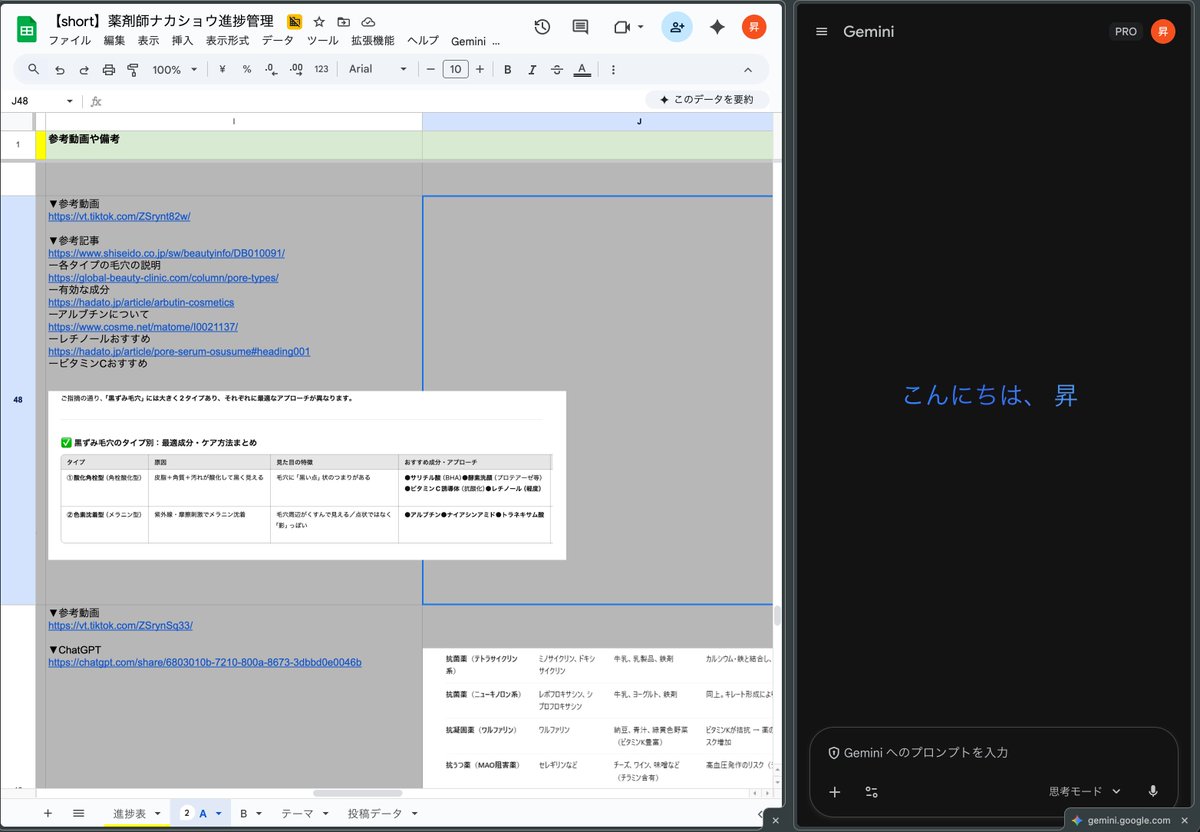Open the hadato.jp arbutin-cosmetics link
Screen dimensions: 1200x832
[141, 302]
